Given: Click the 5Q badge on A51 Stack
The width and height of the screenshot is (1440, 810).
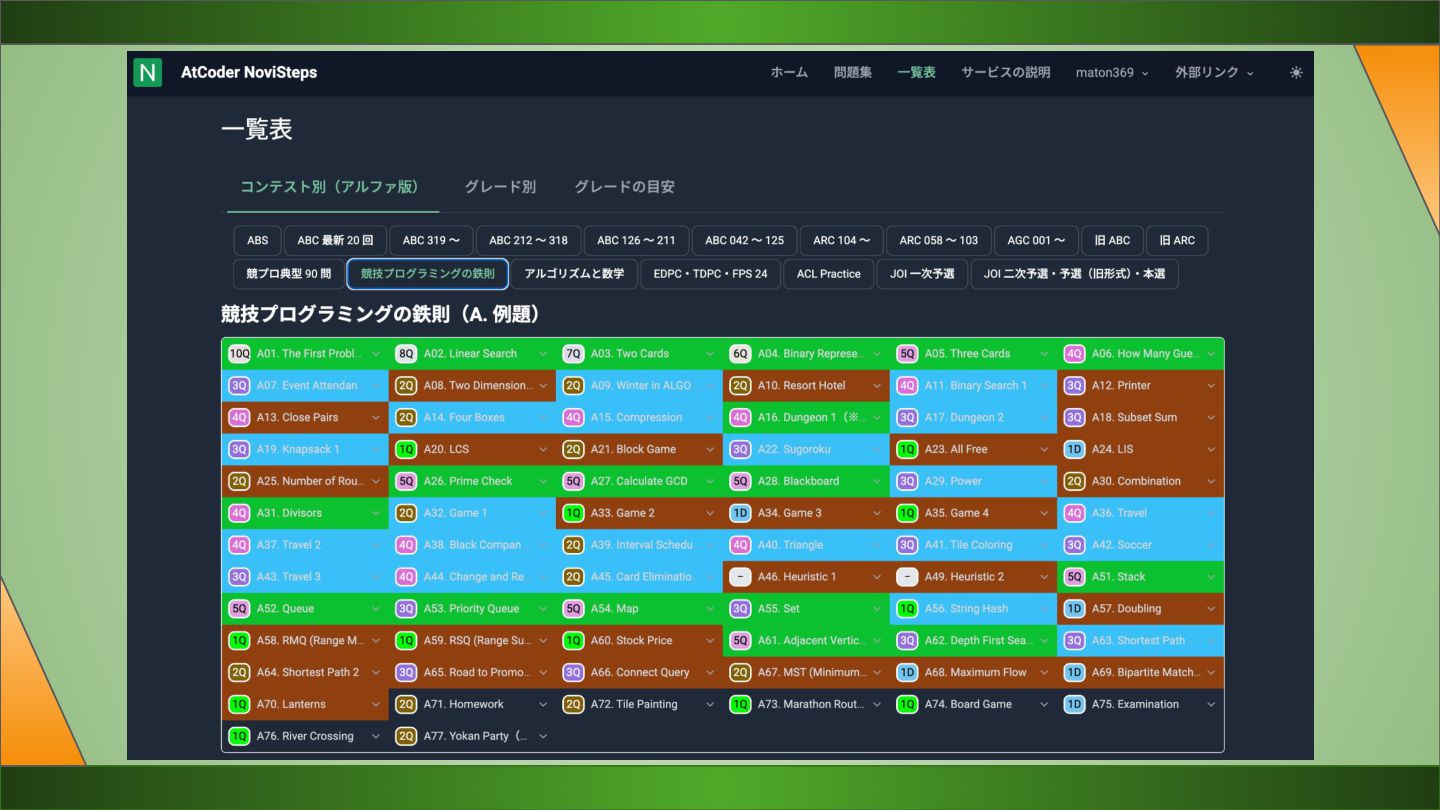Looking at the screenshot, I should click(1074, 577).
